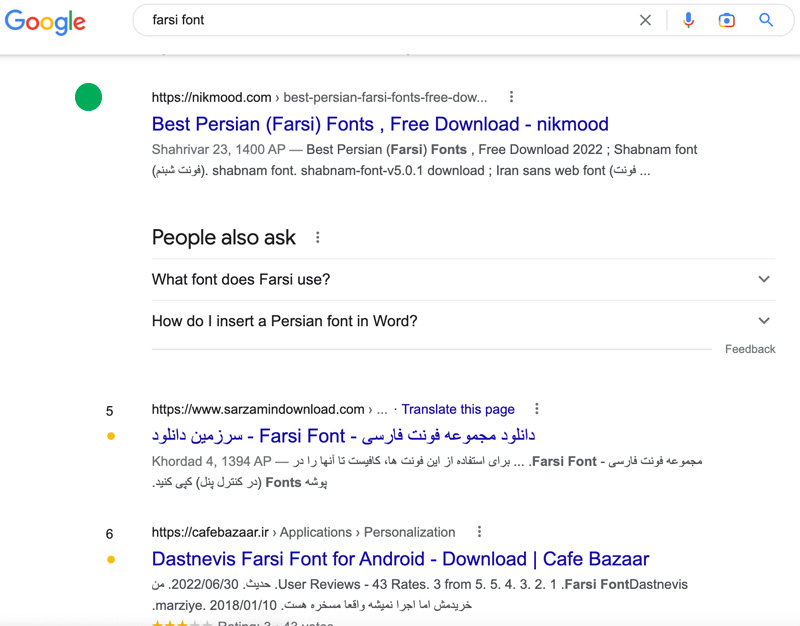Click the yellow dot beside result 5
The image size is (800, 626).
point(111,436)
